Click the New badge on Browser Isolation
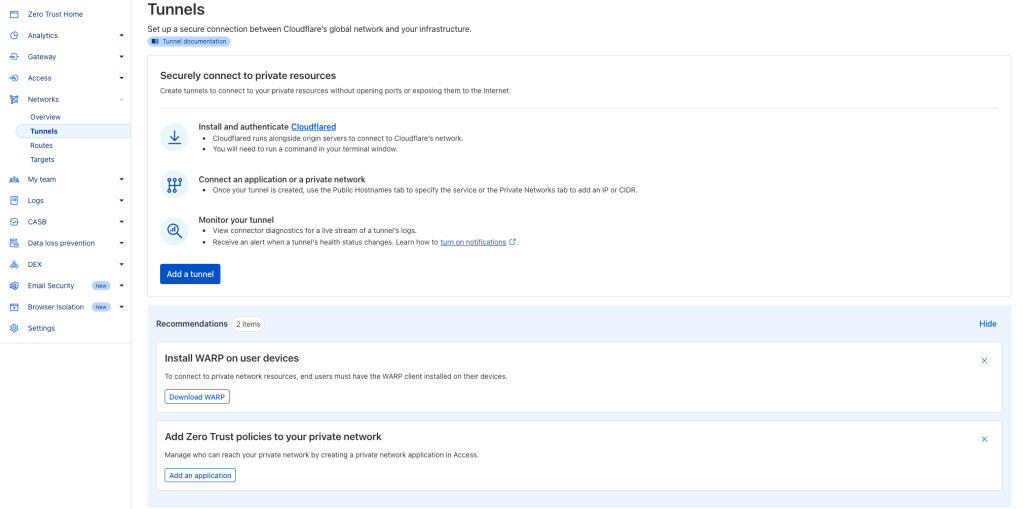 (101, 307)
